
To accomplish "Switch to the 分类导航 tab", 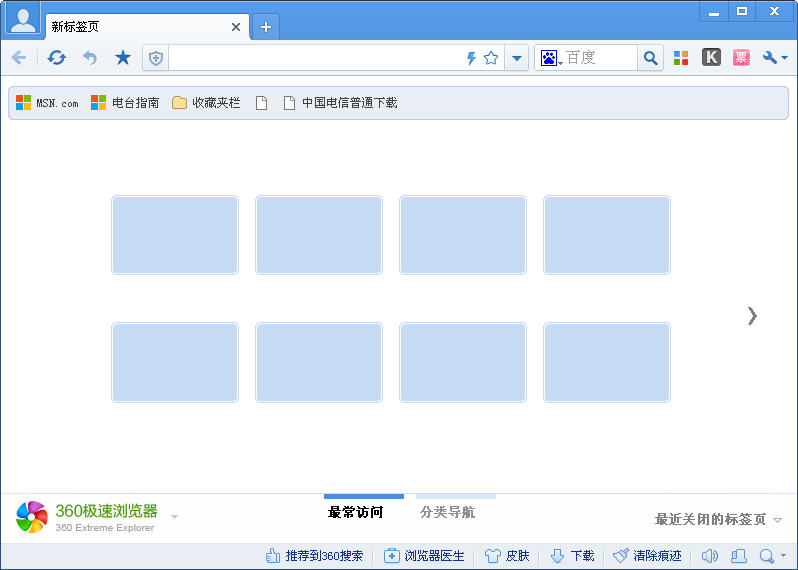I will [x=448, y=512].
